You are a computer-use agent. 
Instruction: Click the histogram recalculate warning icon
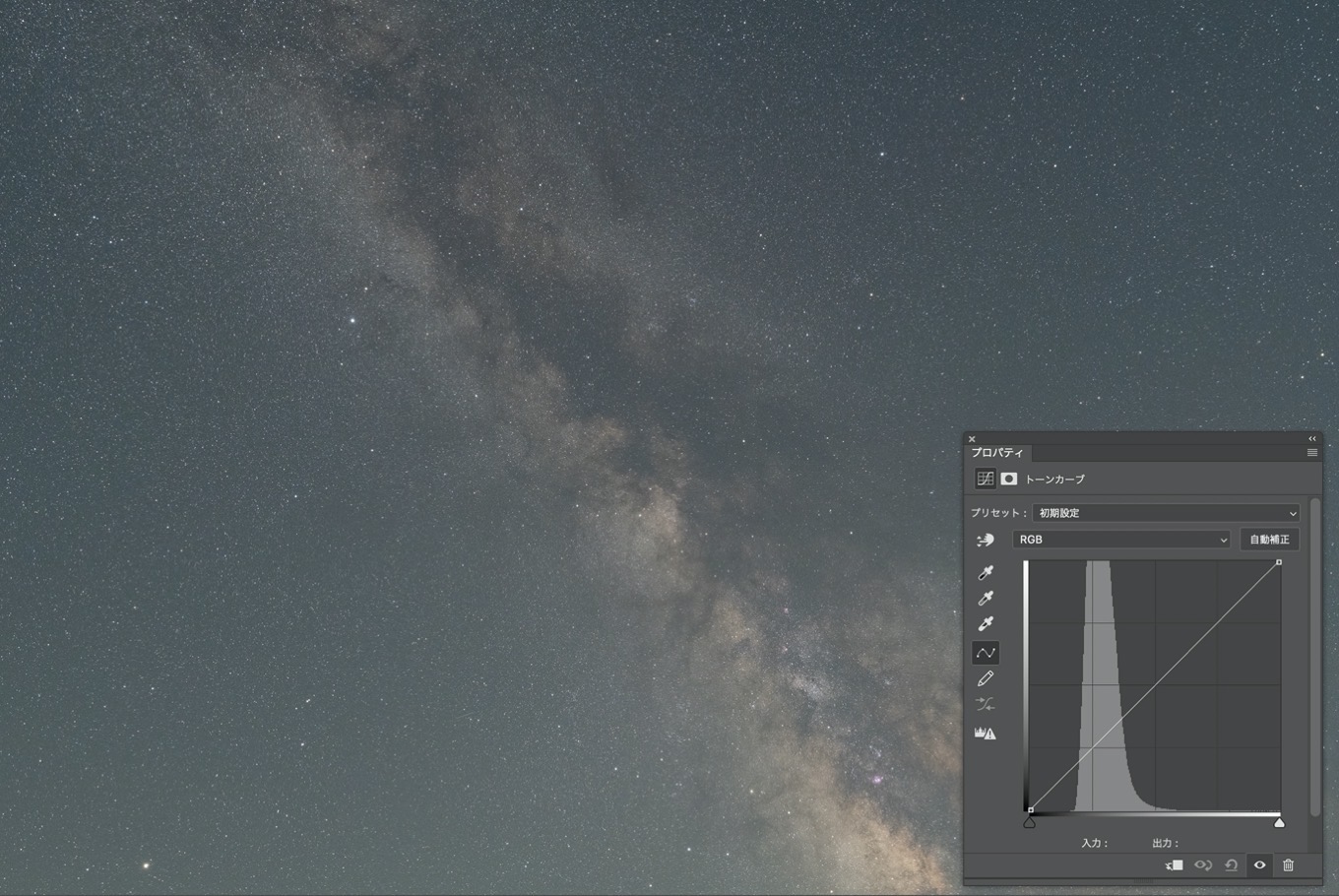(985, 733)
